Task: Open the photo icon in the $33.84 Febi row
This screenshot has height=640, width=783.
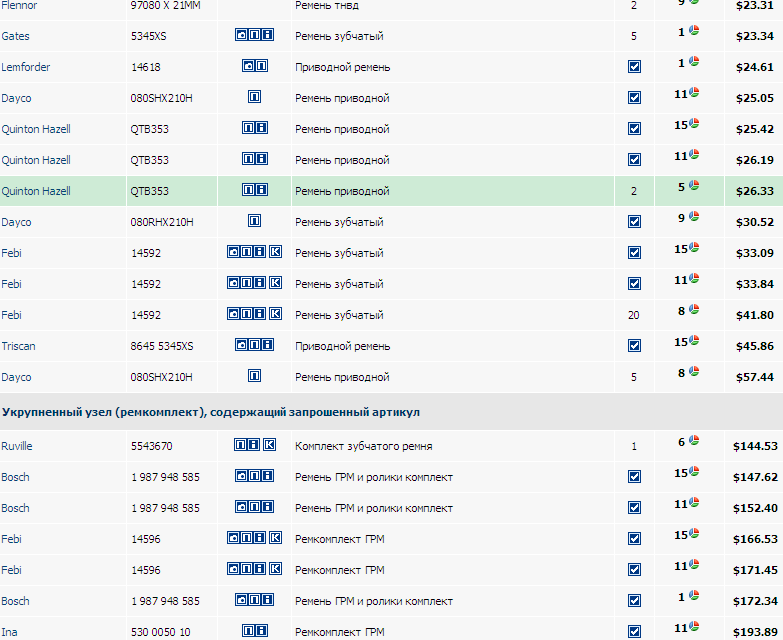Action: coord(233,282)
